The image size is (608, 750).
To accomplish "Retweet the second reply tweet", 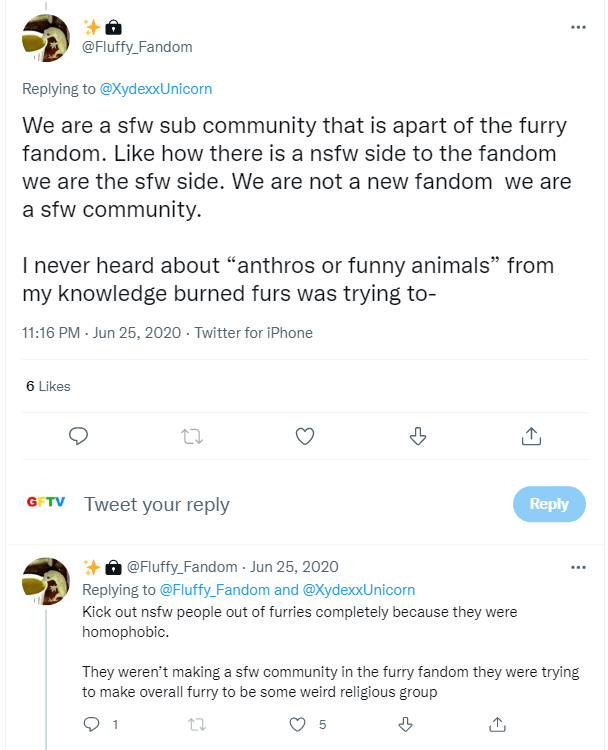I will pyautogui.click(x=196, y=724).
